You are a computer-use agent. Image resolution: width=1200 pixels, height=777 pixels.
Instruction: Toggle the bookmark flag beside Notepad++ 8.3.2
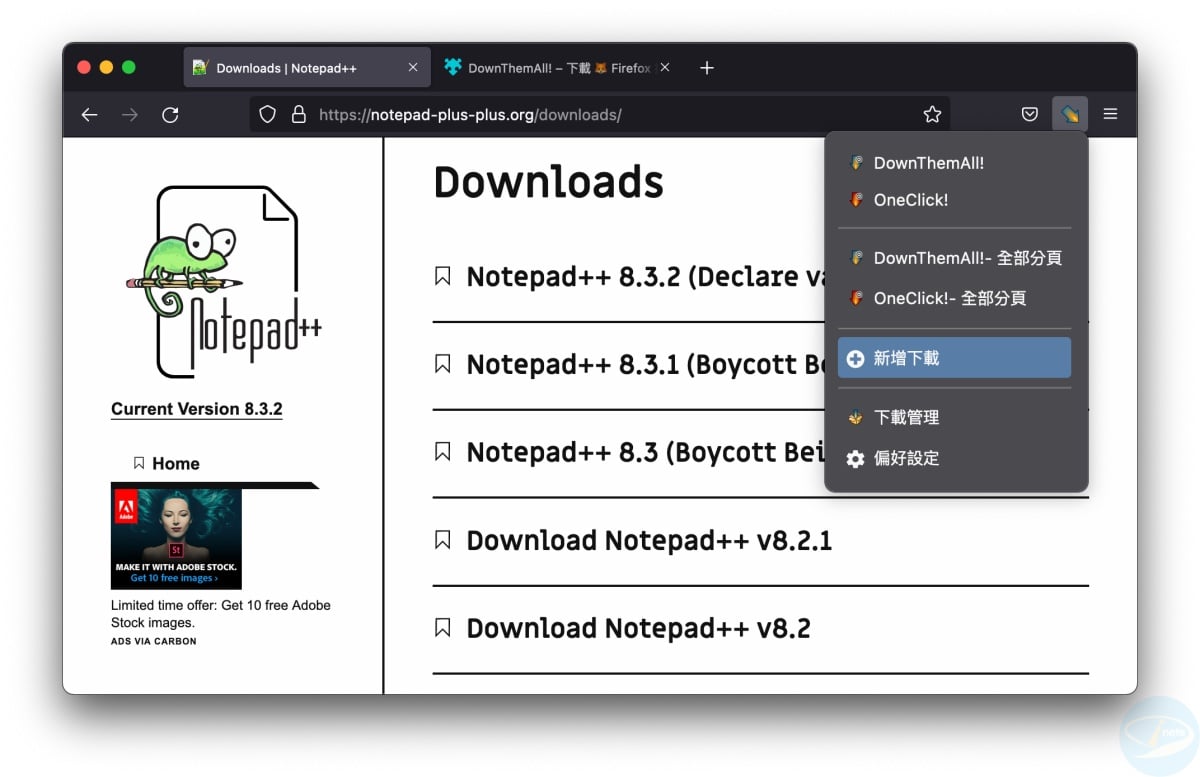[442, 275]
